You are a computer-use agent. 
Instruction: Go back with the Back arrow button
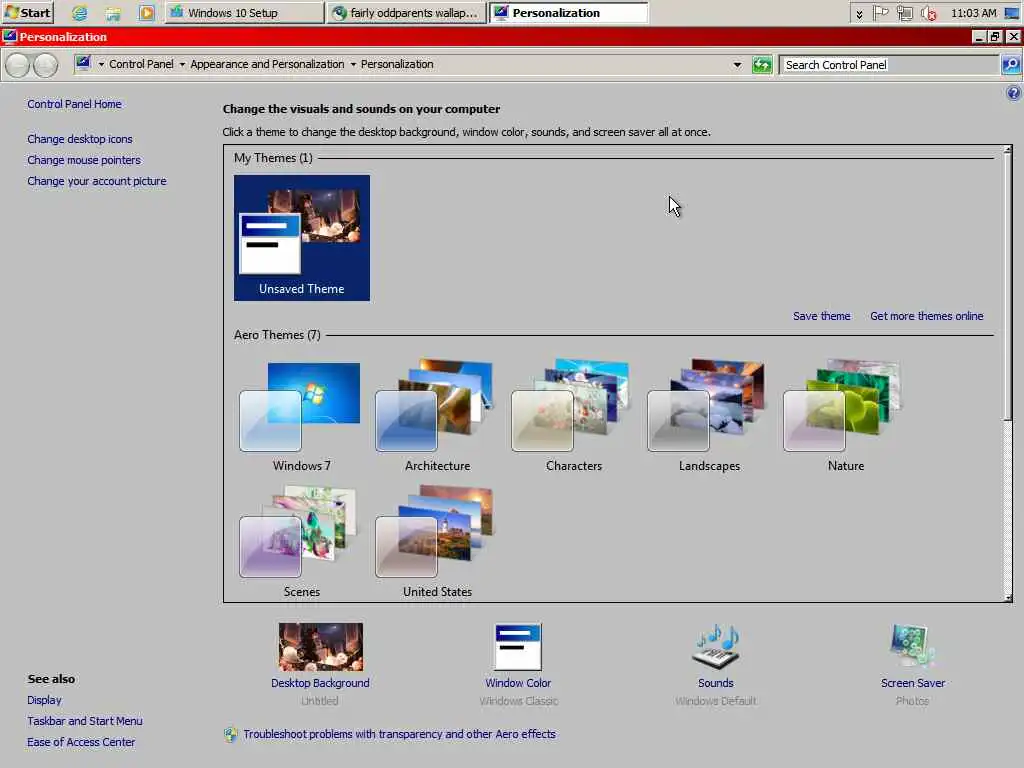click(x=18, y=65)
